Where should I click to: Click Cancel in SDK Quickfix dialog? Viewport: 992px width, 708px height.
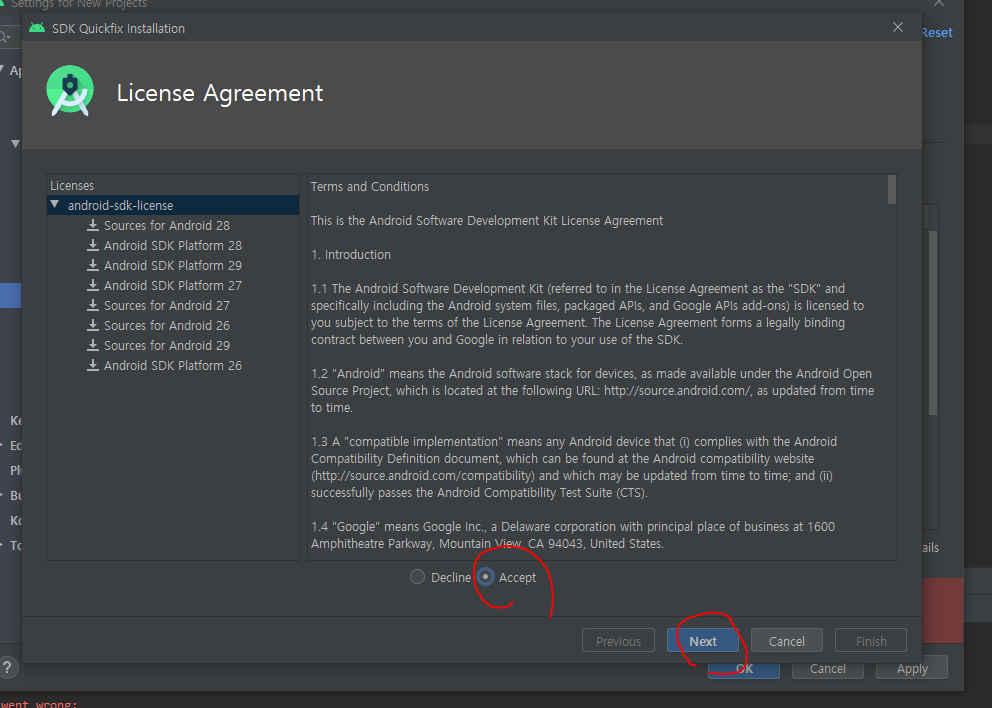pos(786,641)
